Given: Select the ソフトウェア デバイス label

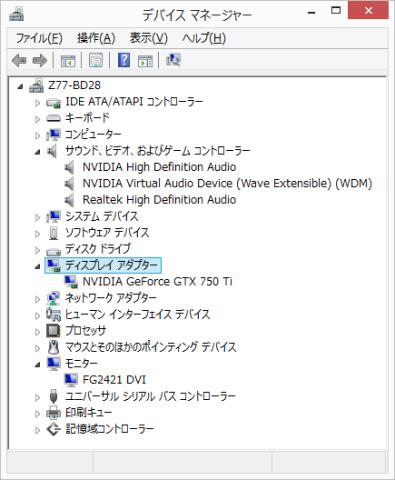Looking at the screenshot, I should 107,233.
